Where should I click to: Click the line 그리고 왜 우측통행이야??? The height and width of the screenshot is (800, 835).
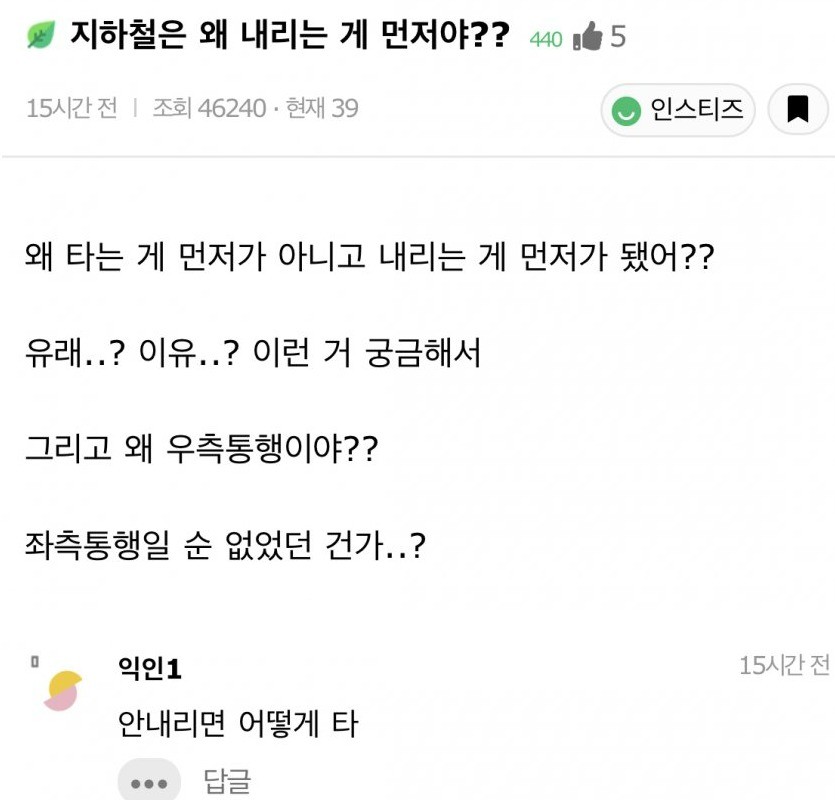(202, 449)
